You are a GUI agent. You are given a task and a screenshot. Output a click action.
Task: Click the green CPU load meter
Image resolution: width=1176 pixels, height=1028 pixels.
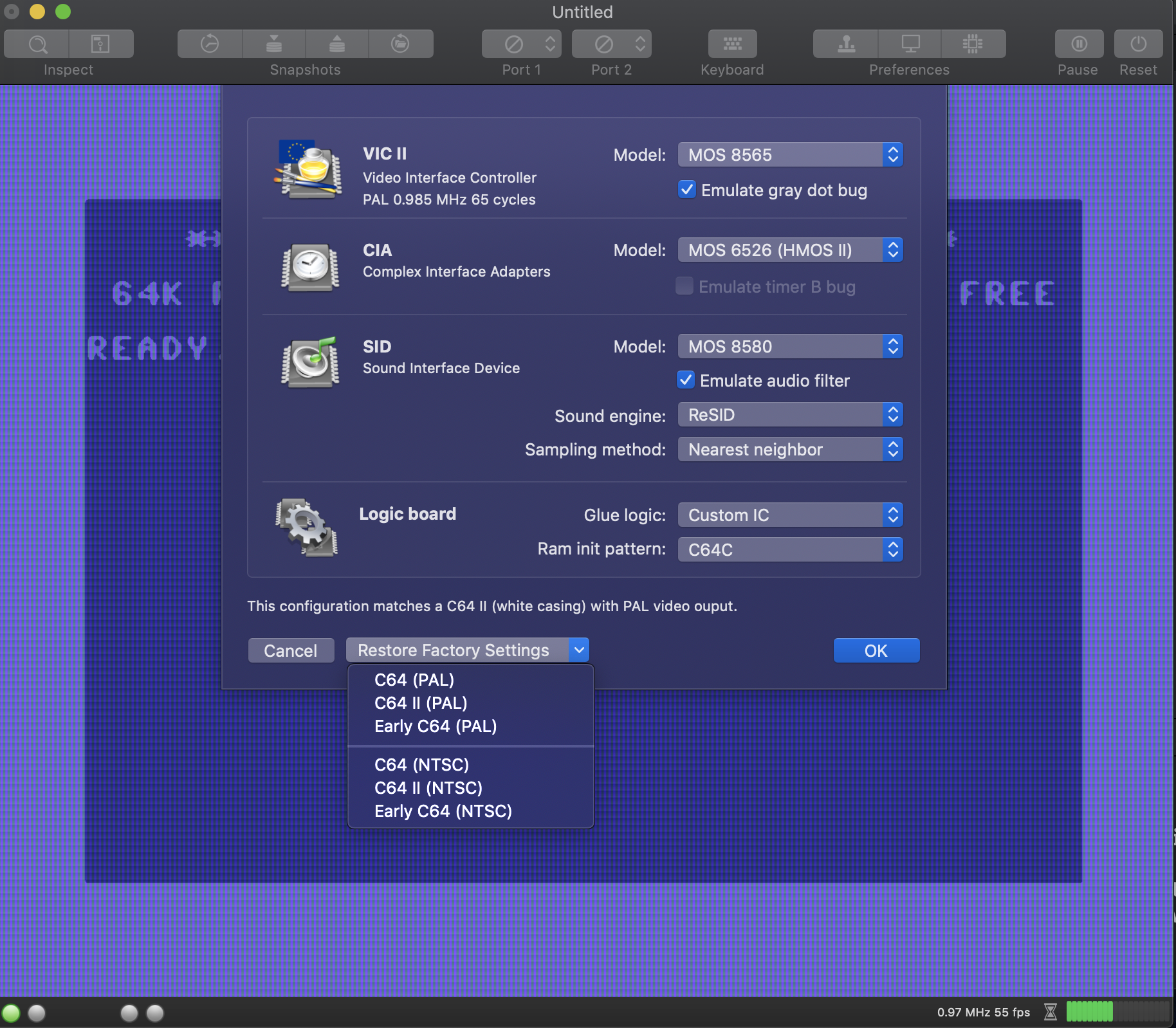coord(1117,1012)
